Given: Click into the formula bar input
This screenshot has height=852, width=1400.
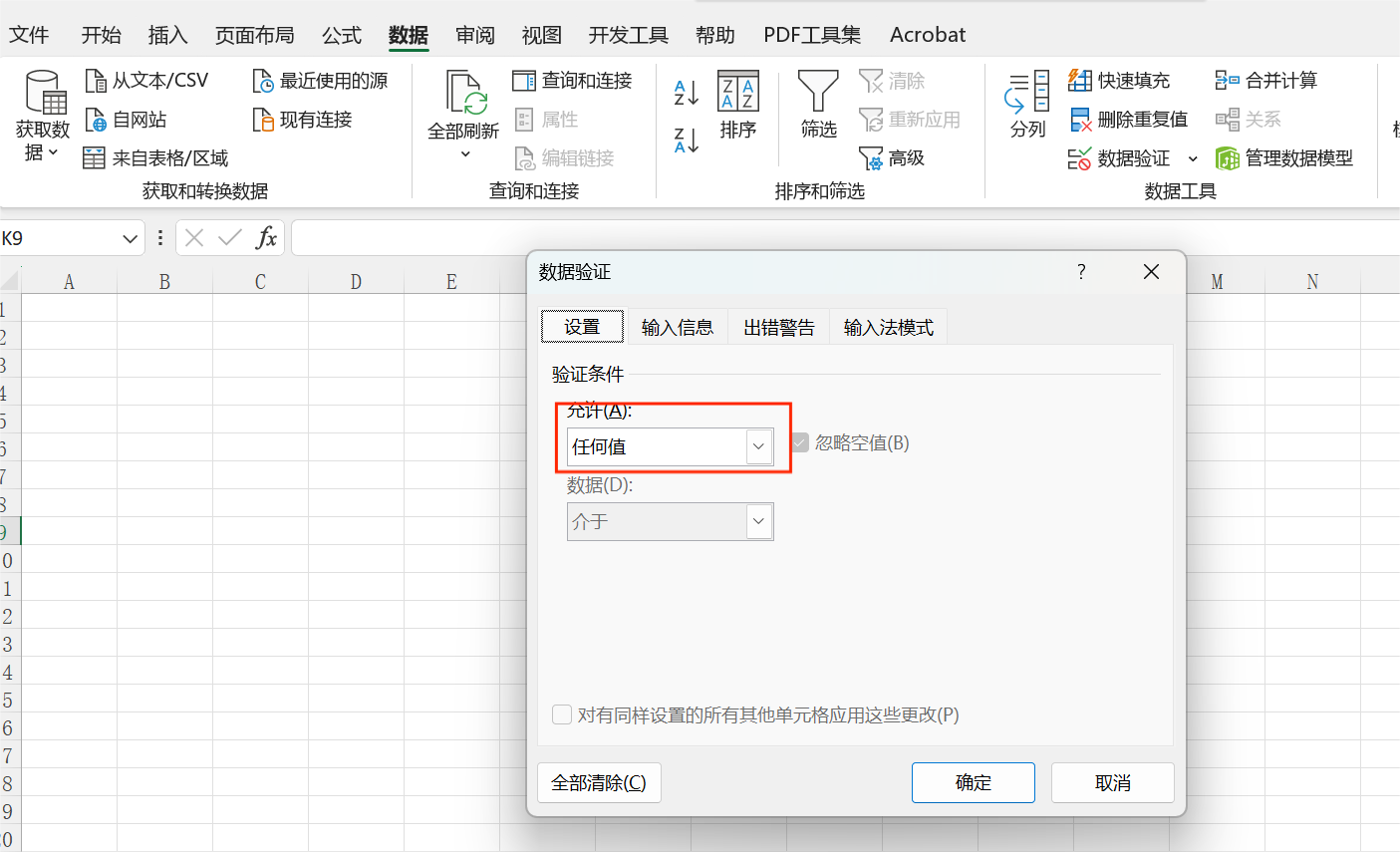Looking at the screenshot, I should coord(845,238).
